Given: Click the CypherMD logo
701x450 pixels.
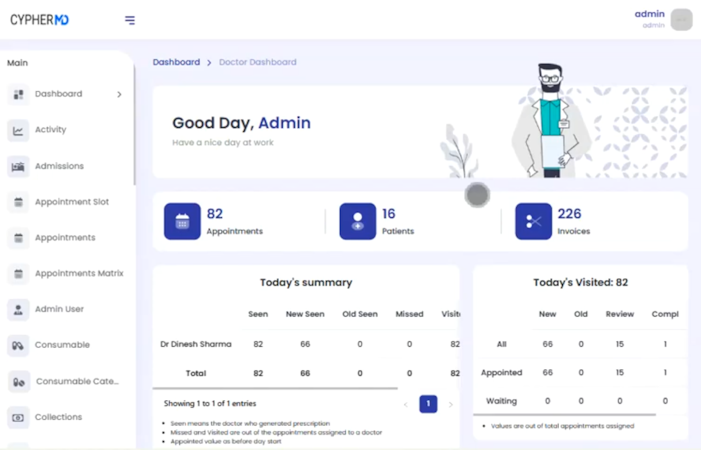Looking at the screenshot, I should click(39, 20).
